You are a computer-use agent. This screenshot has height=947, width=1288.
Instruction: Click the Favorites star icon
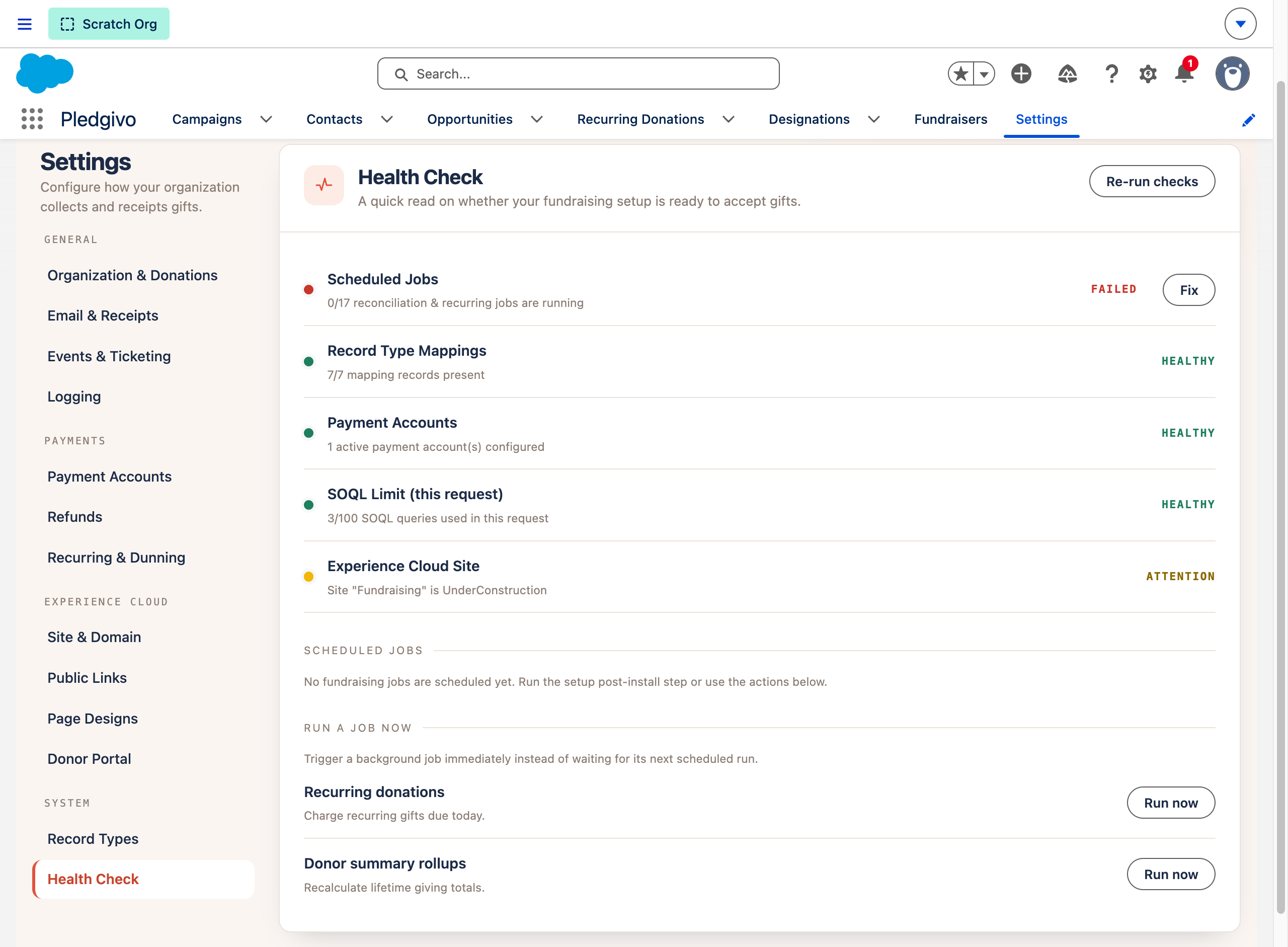(961, 73)
